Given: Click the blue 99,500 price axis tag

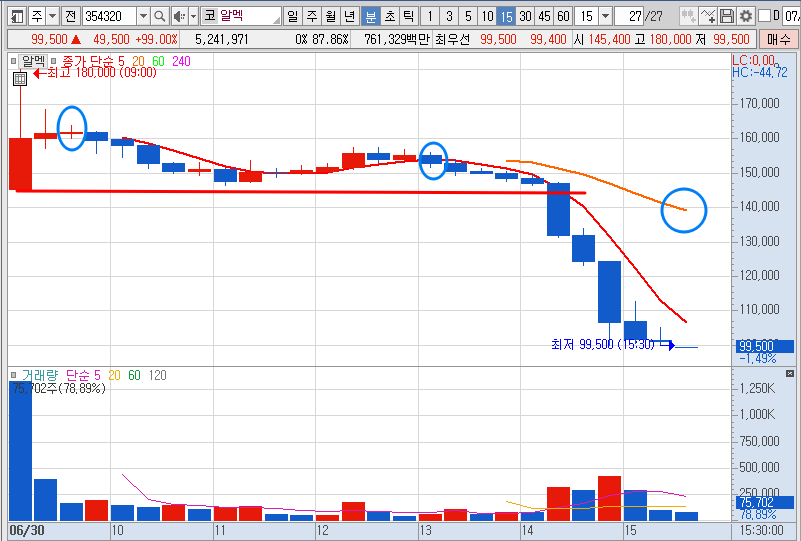Looking at the screenshot, I should point(765,346).
